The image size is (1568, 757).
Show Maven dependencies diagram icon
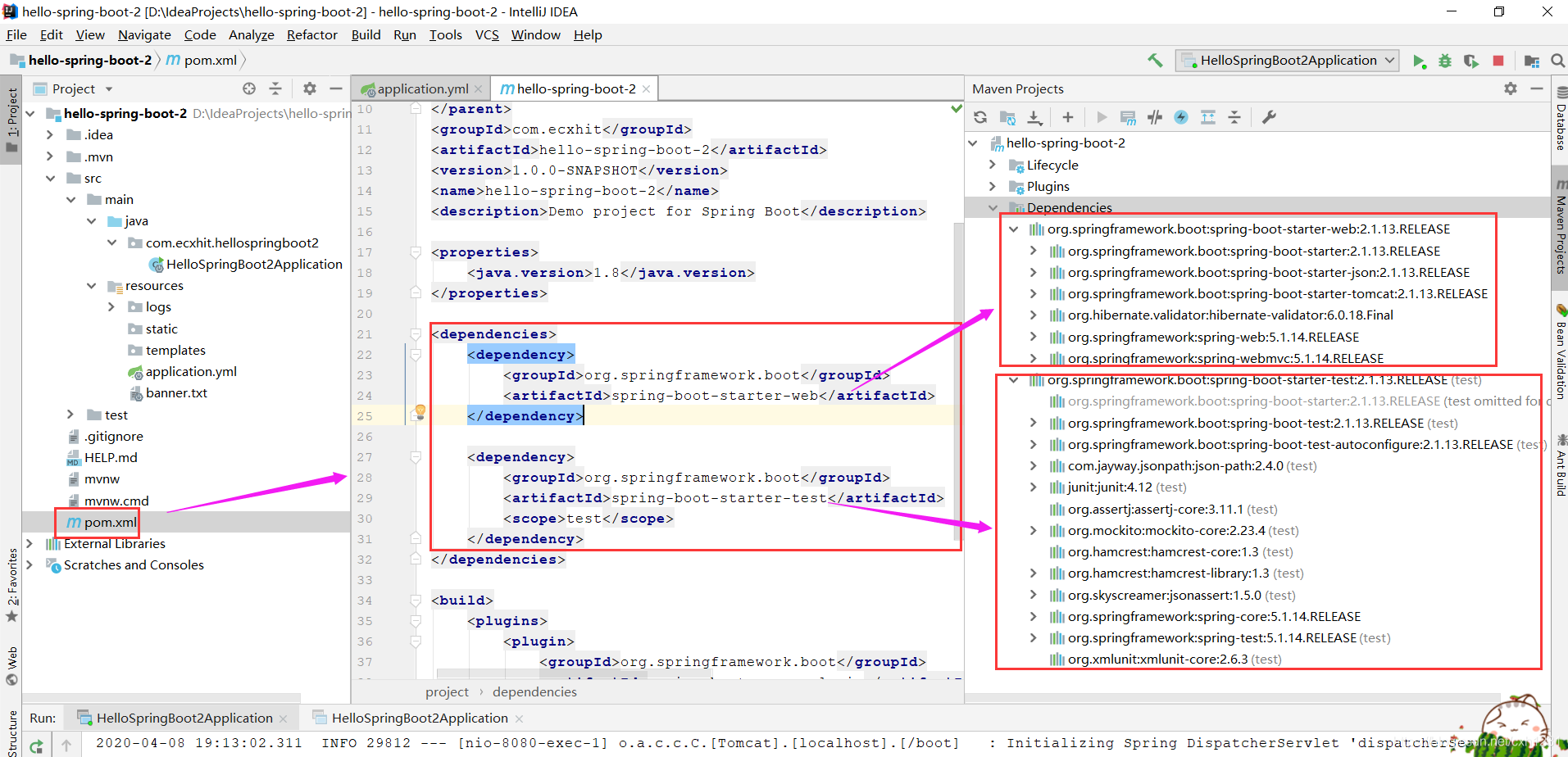(x=1208, y=117)
